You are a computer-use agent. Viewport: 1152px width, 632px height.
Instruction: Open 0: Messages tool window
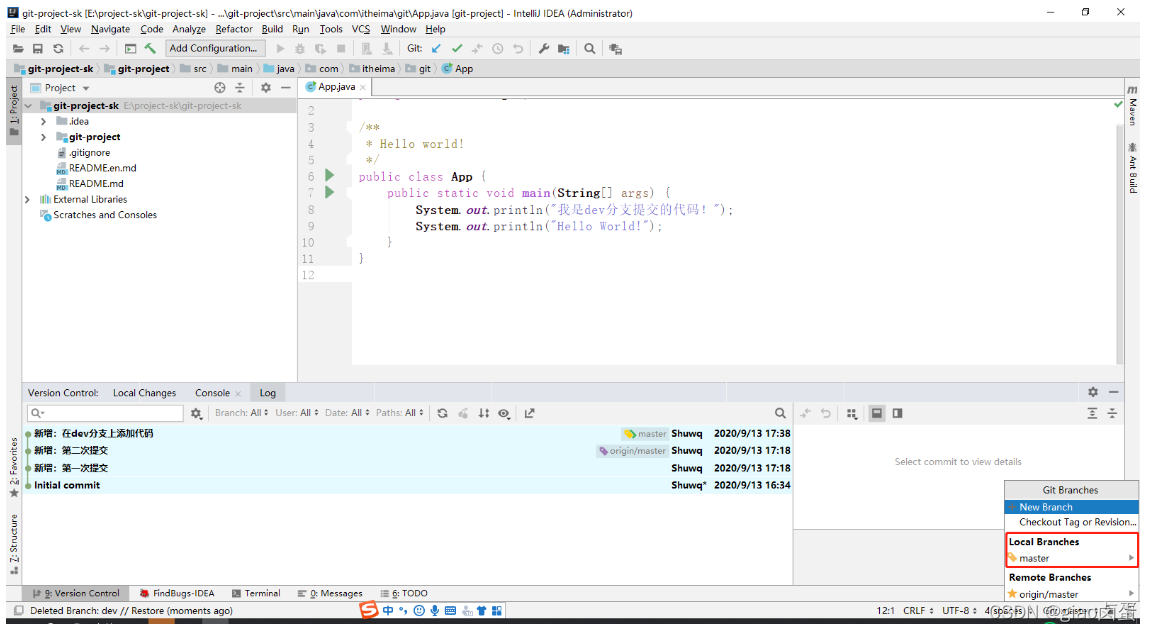point(330,594)
